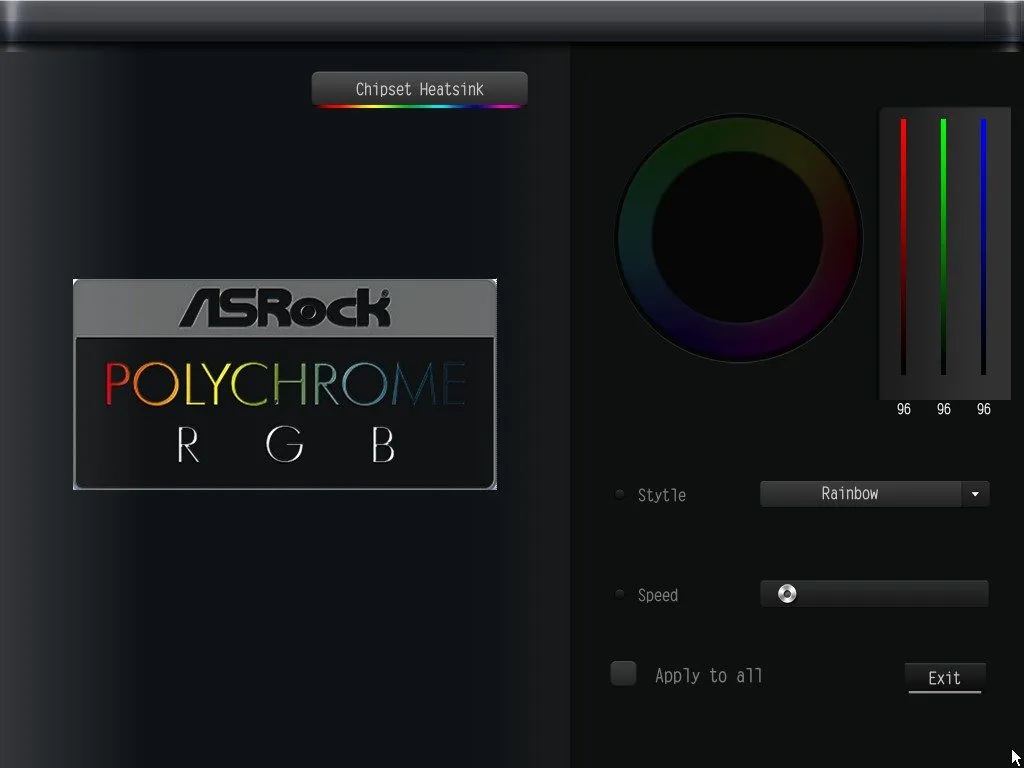Image resolution: width=1024 pixels, height=768 pixels.
Task: Select the indicator dot beside Speed
Action: click(x=620, y=594)
